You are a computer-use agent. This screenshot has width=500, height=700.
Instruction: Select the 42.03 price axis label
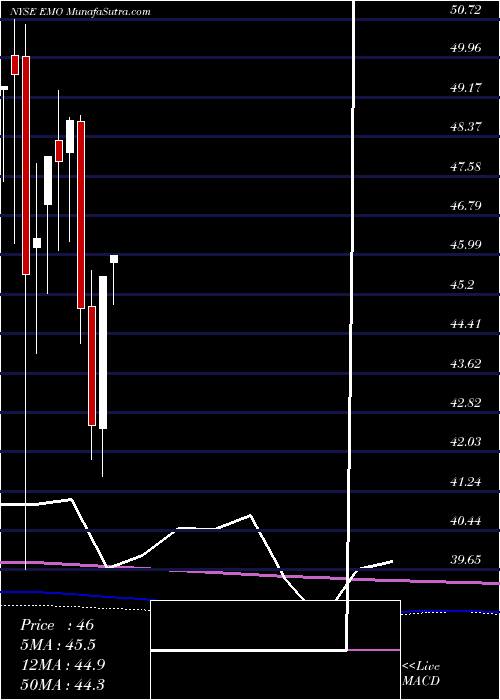click(x=466, y=442)
